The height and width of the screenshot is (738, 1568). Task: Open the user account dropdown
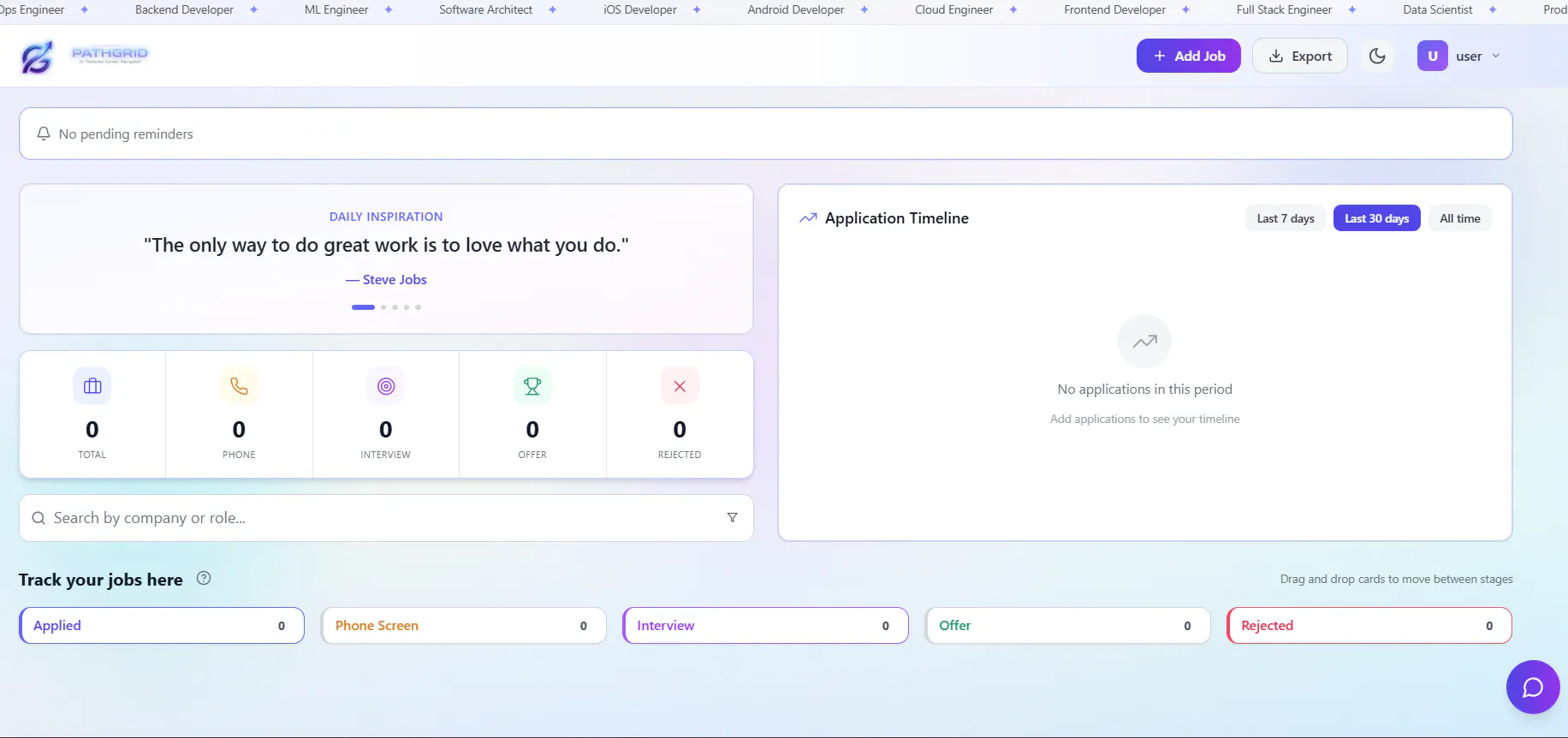point(1458,56)
